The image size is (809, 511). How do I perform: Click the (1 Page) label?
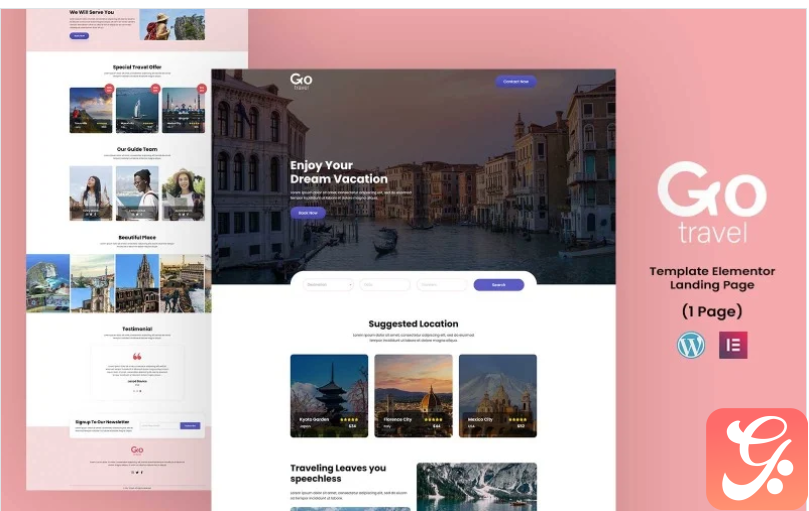pyautogui.click(x=712, y=311)
